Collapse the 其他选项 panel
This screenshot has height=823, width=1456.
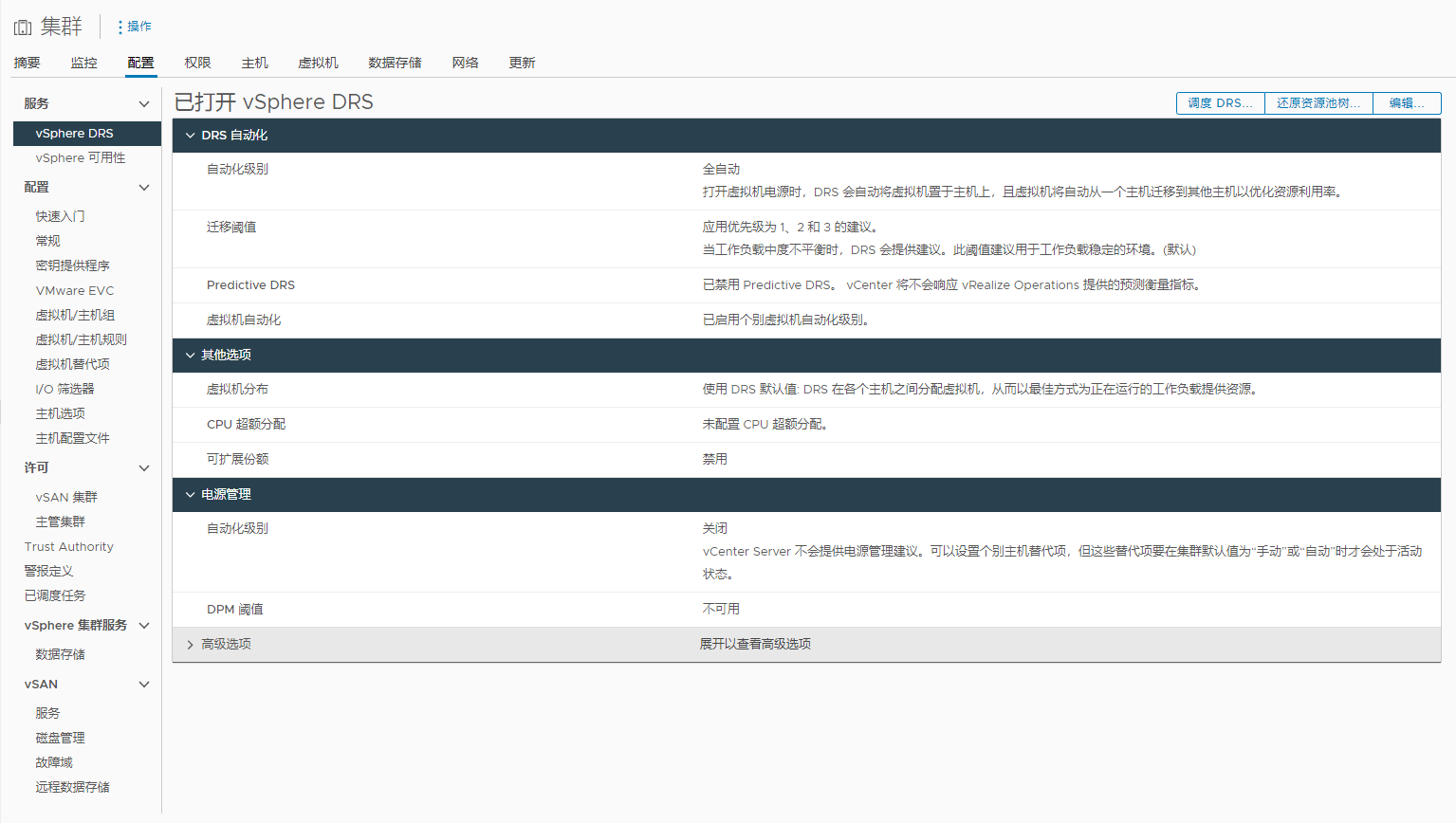(190, 355)
